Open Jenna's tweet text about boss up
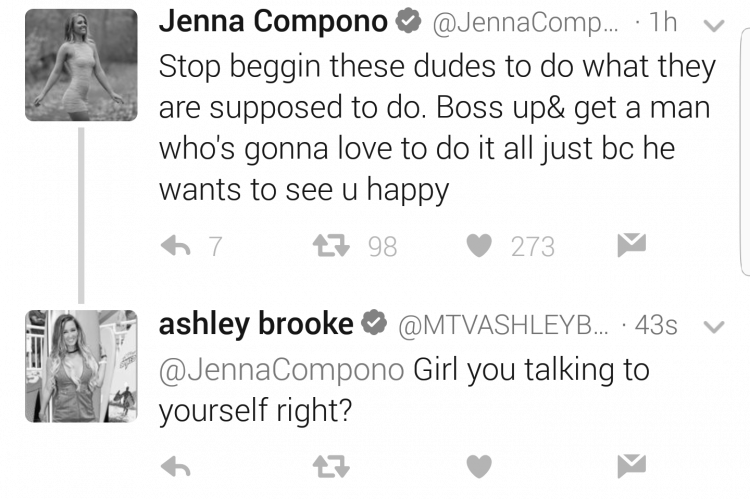The width and height of the screenshot is (750, 499). click(437, 128)
